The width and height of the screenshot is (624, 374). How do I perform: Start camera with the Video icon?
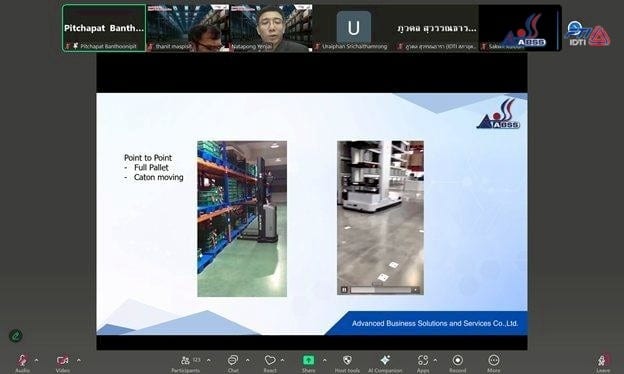[62, 360]
